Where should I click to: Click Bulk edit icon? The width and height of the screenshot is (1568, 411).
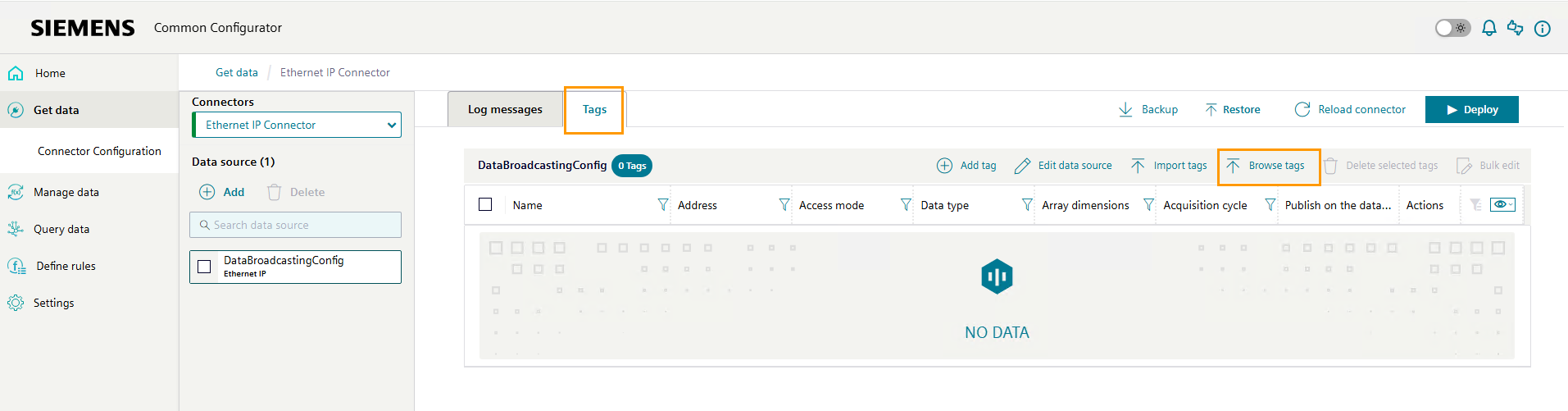1464,166
